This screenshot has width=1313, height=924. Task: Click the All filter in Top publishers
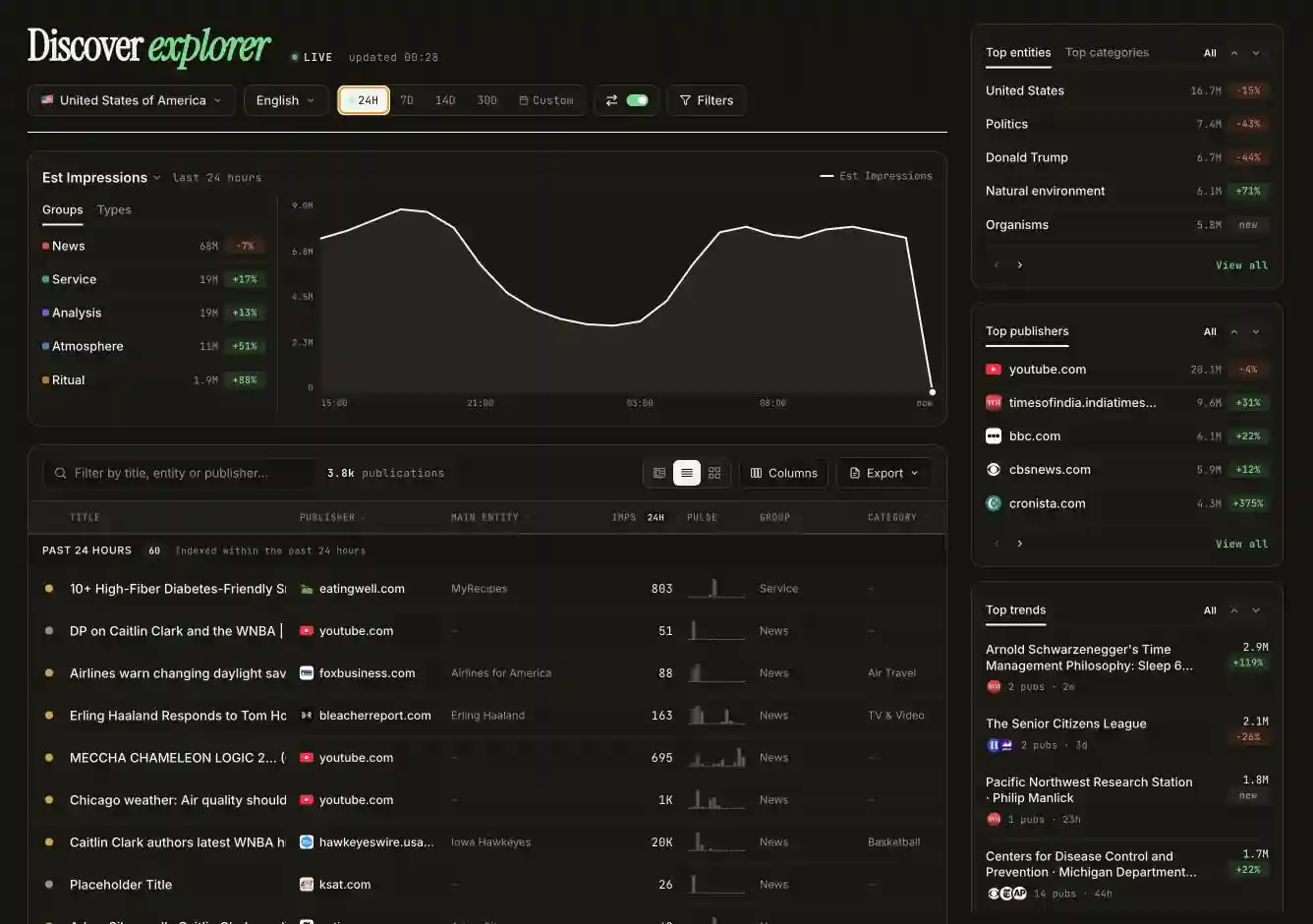[x=1210, y=332]
